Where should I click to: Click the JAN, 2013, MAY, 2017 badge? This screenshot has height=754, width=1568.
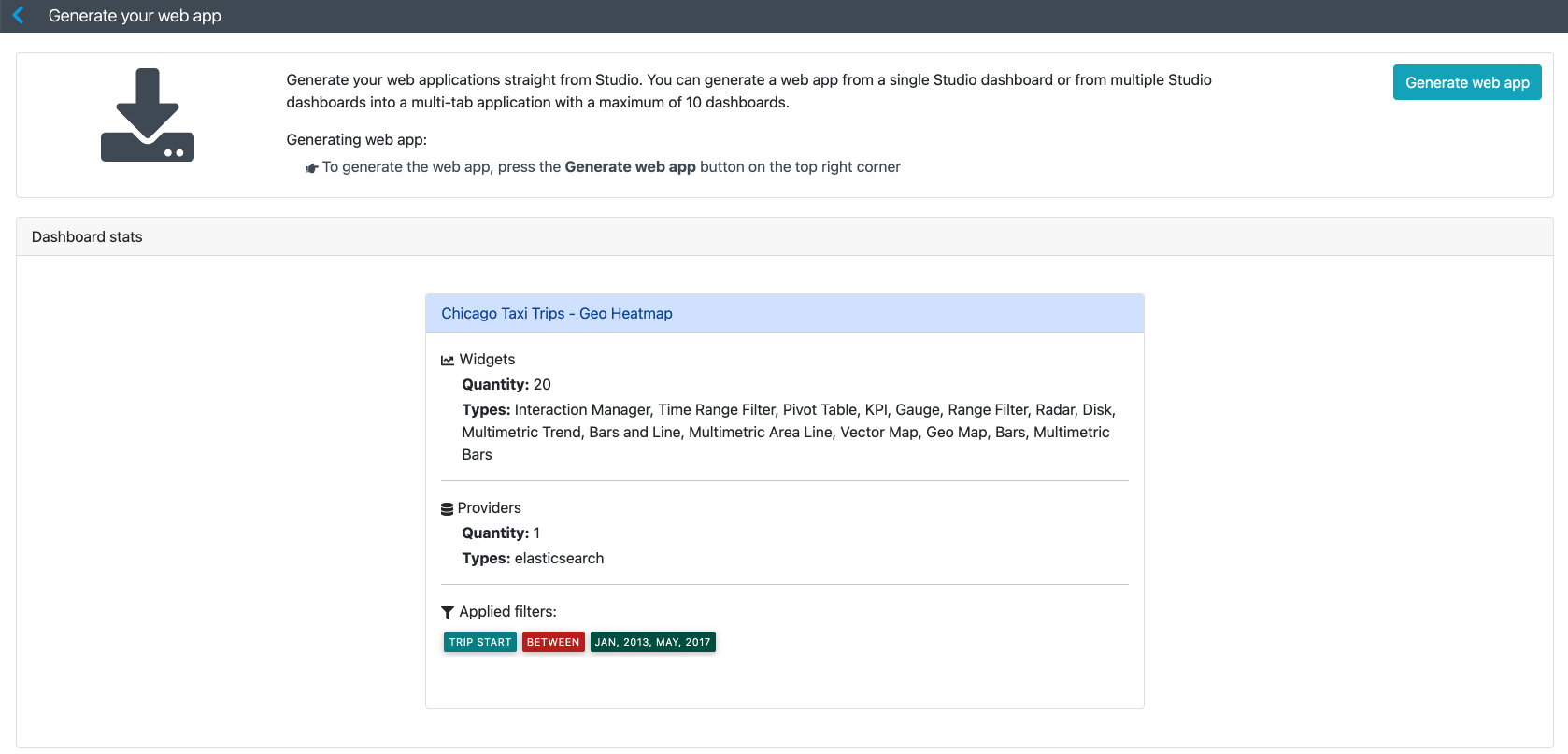[x=652, y=642]
